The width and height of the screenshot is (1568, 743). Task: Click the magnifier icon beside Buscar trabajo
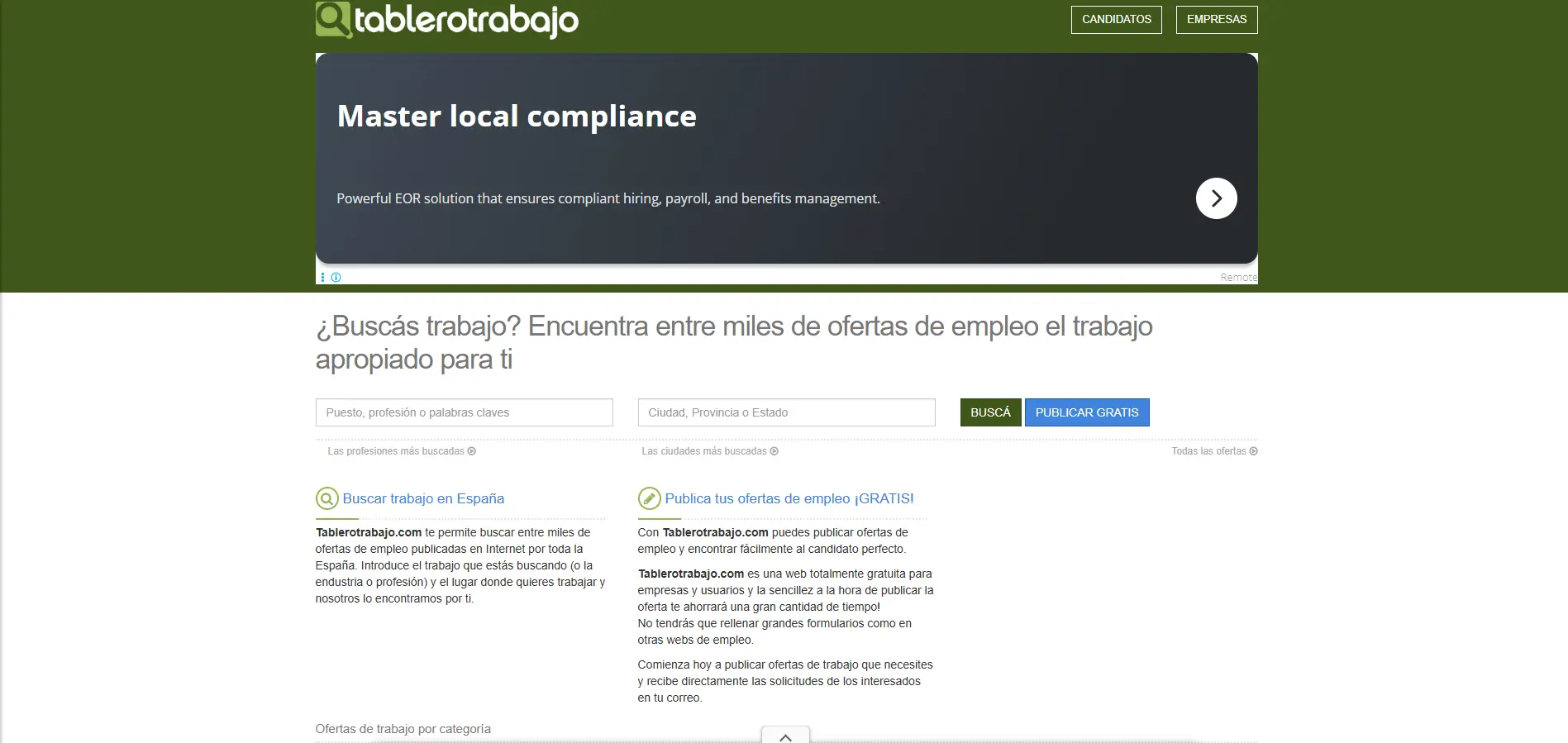(326, 498)
